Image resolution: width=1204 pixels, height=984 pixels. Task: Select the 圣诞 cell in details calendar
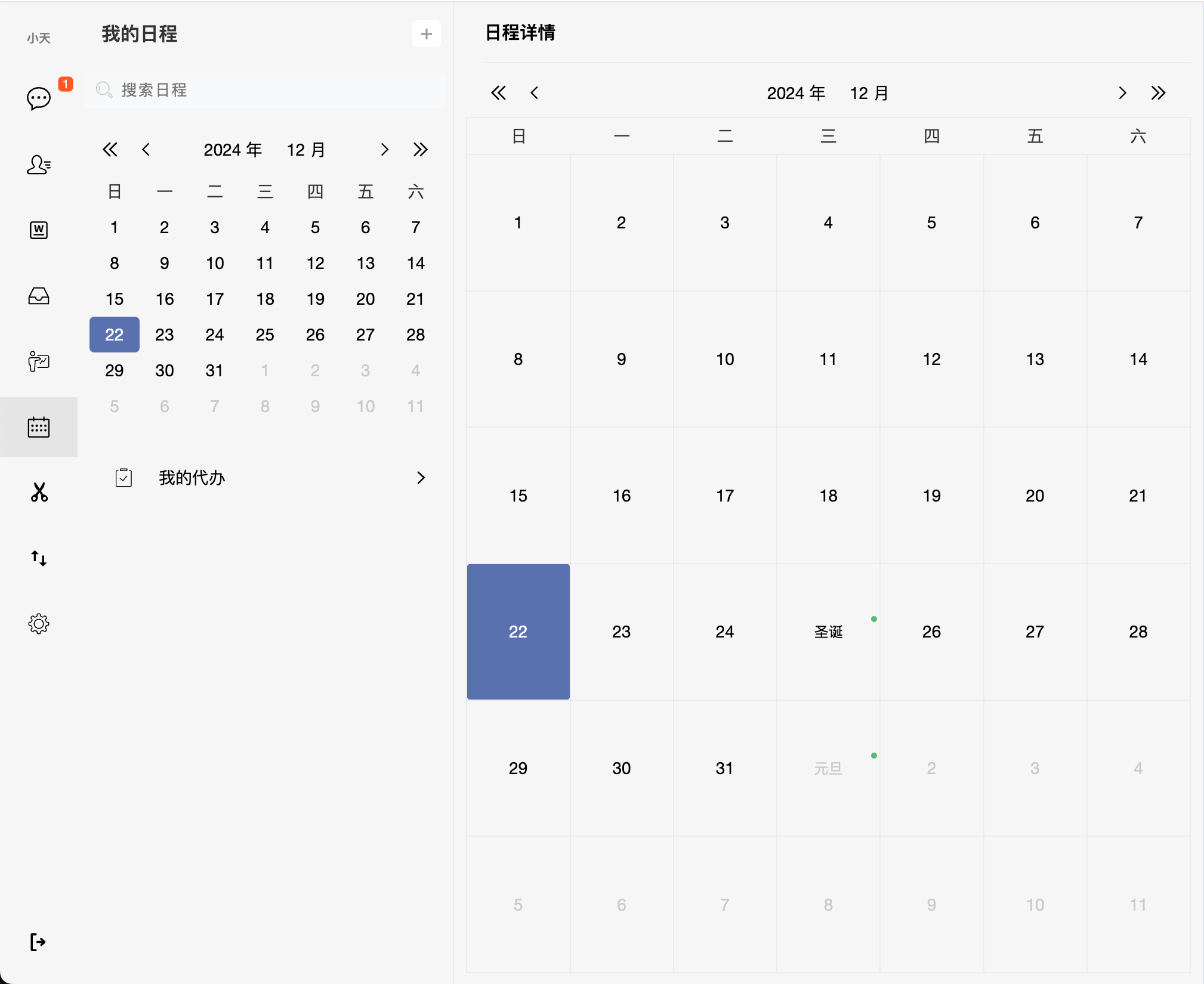pos(828,632)
